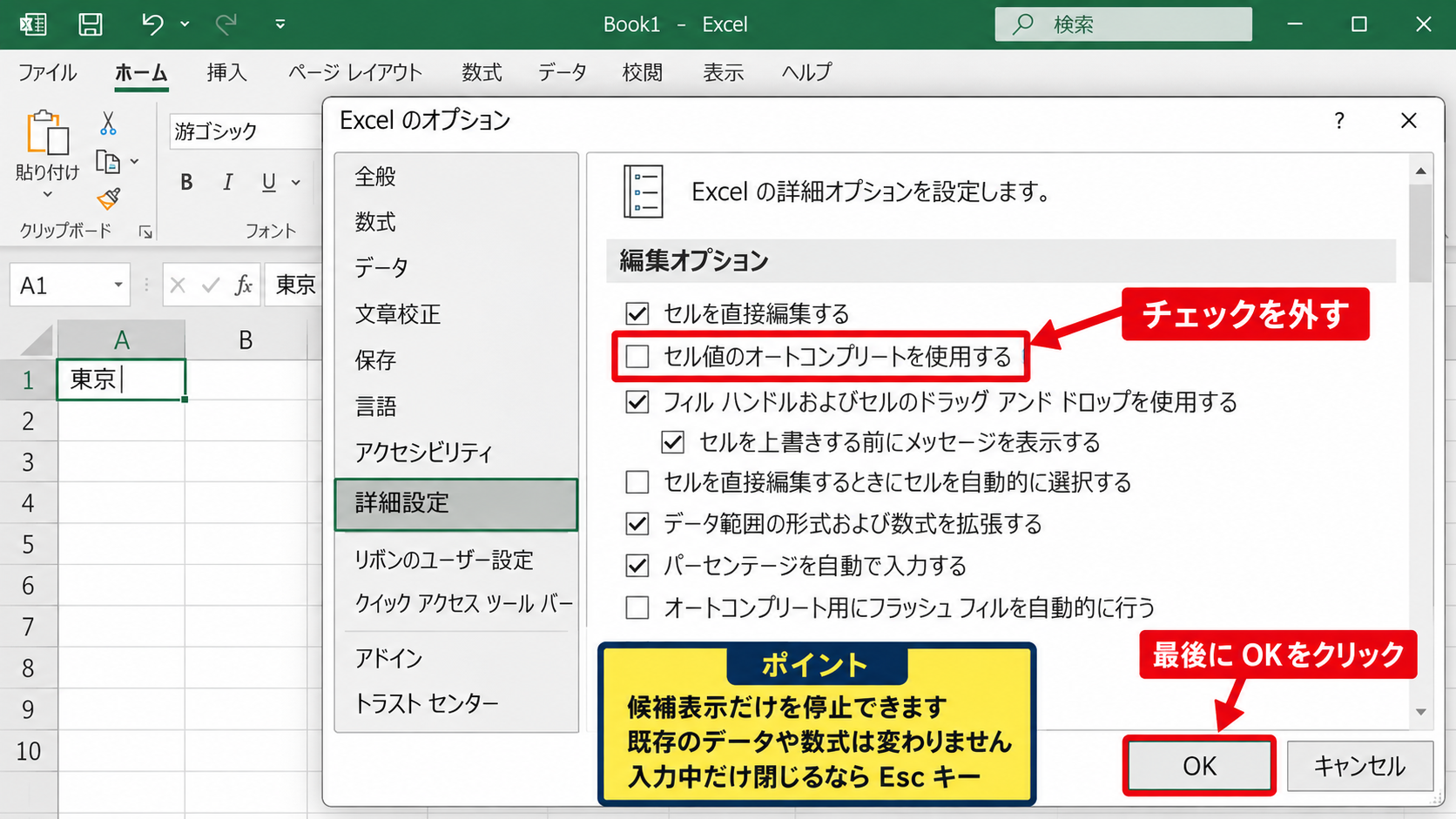Open the Name Box dropdown arrow
The image size is (1456, 819).
118,285
